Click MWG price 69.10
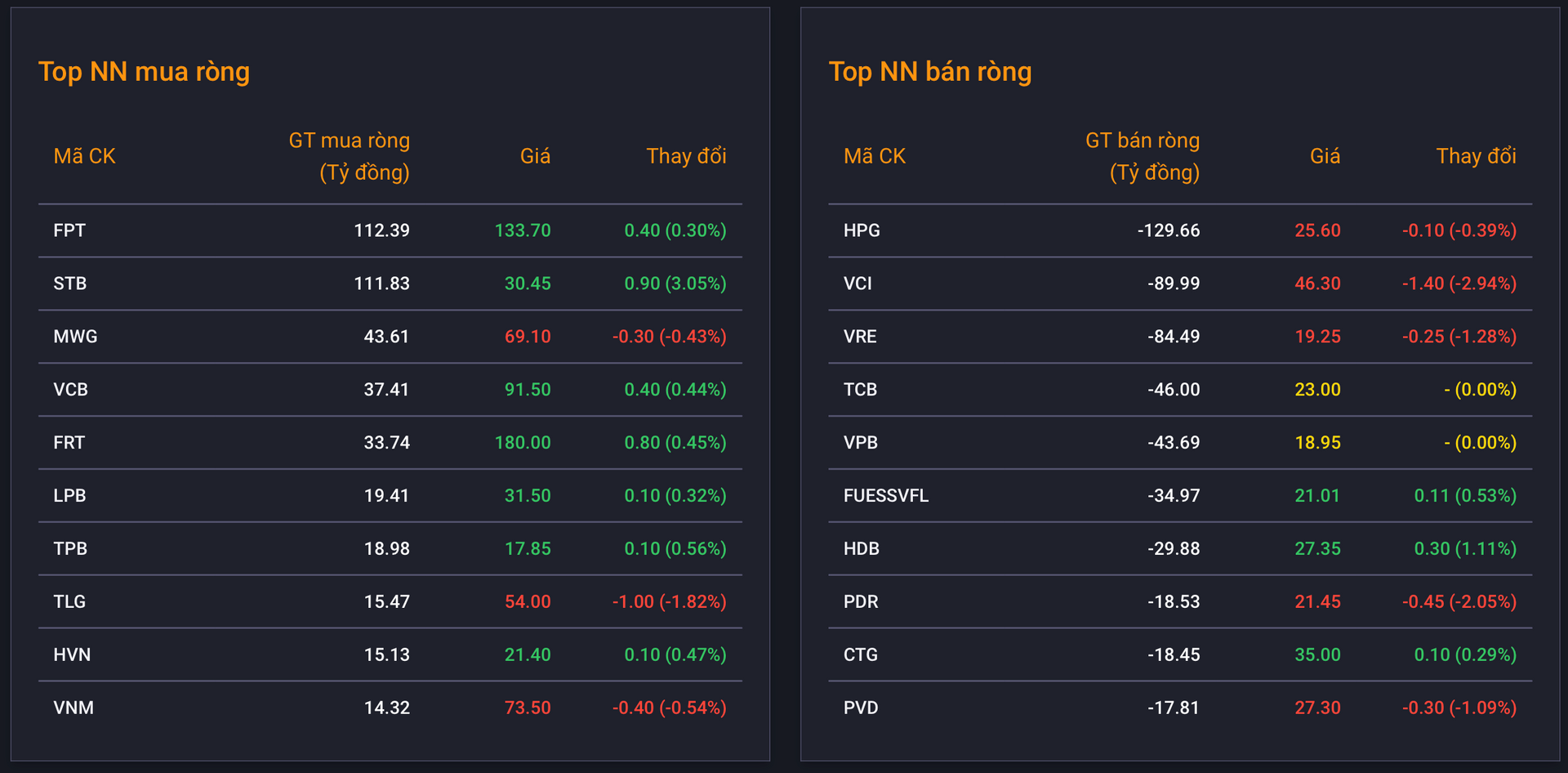Viewport: 1568px width, 773px height. coord(528,337)
